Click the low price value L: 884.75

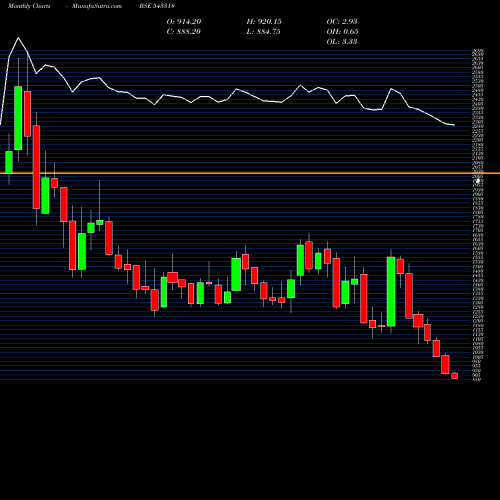263,32
